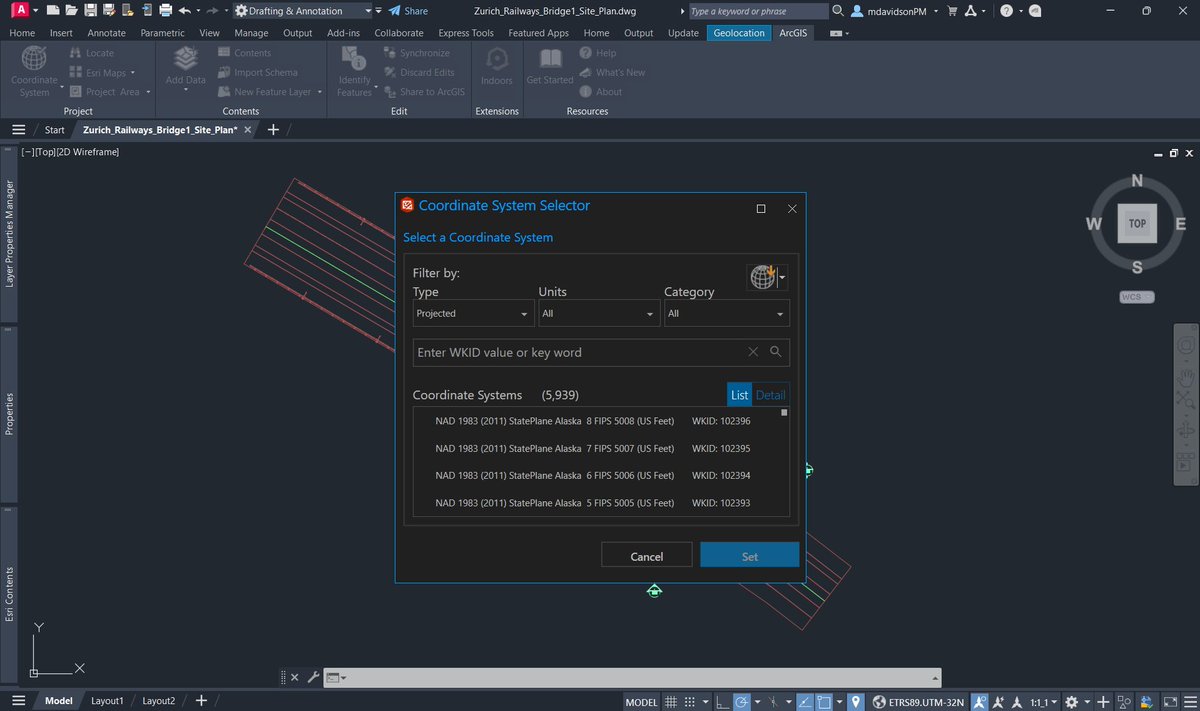Click the magnifier search icon in dialog
This screenshot has width=1200, height=711.
[775, 352]
